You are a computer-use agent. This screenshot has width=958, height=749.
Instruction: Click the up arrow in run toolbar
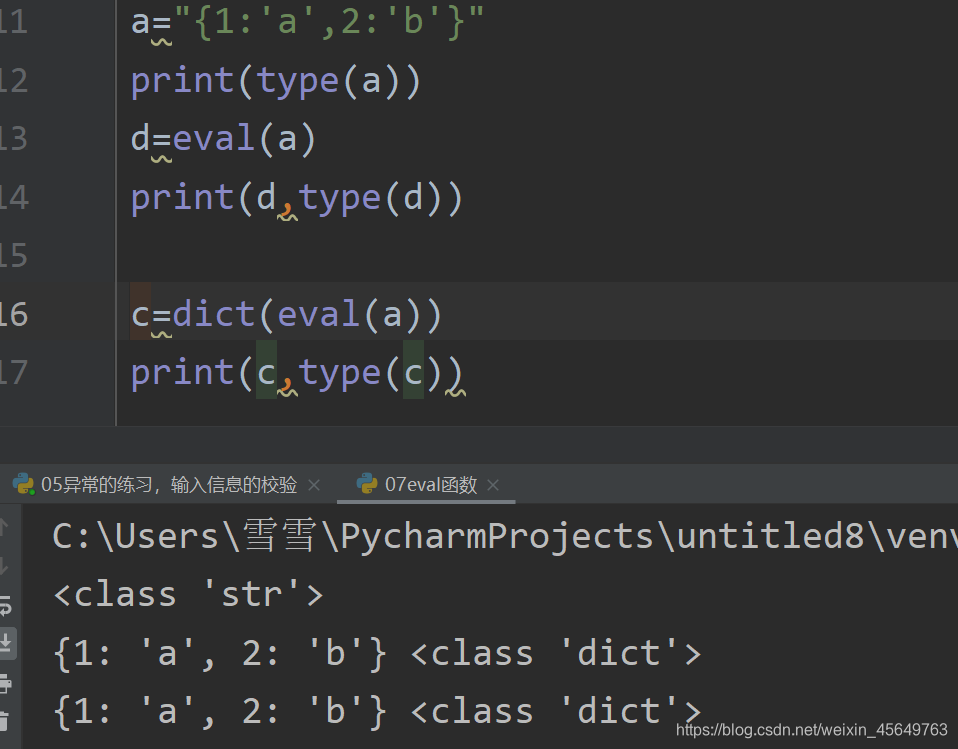[4, 527]
